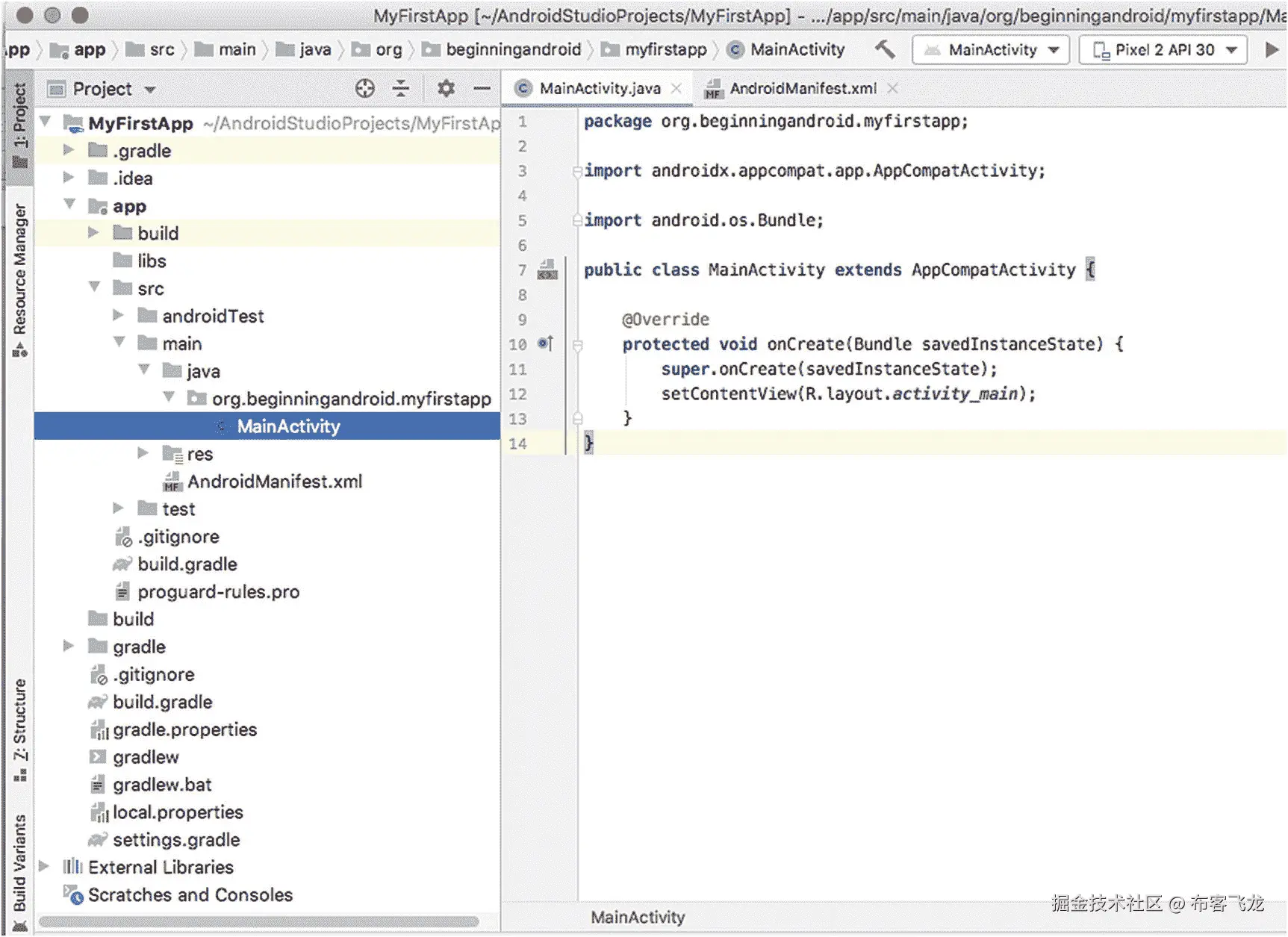Click the locate-in-tree target icon
This screenshot has width=1288, height=937.
pyautogui.click(x=364, y=89)
